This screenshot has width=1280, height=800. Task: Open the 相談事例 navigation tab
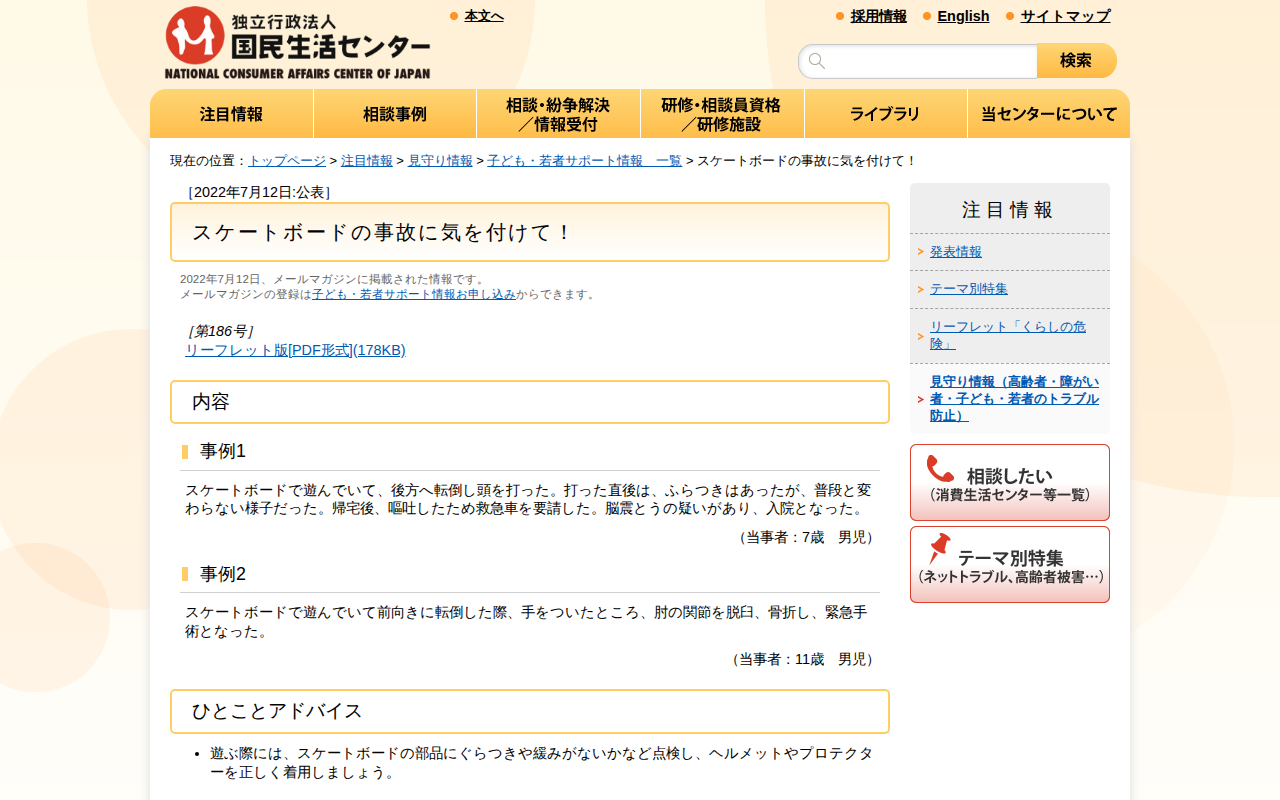395,114
